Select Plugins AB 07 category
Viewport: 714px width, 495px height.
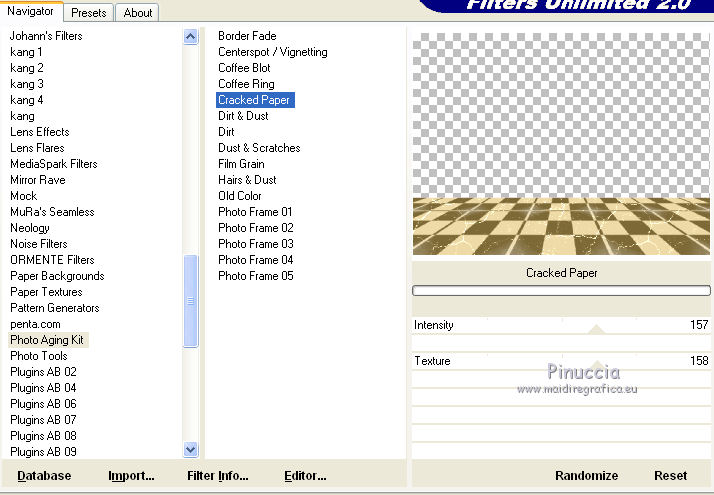tap(43, 419)
